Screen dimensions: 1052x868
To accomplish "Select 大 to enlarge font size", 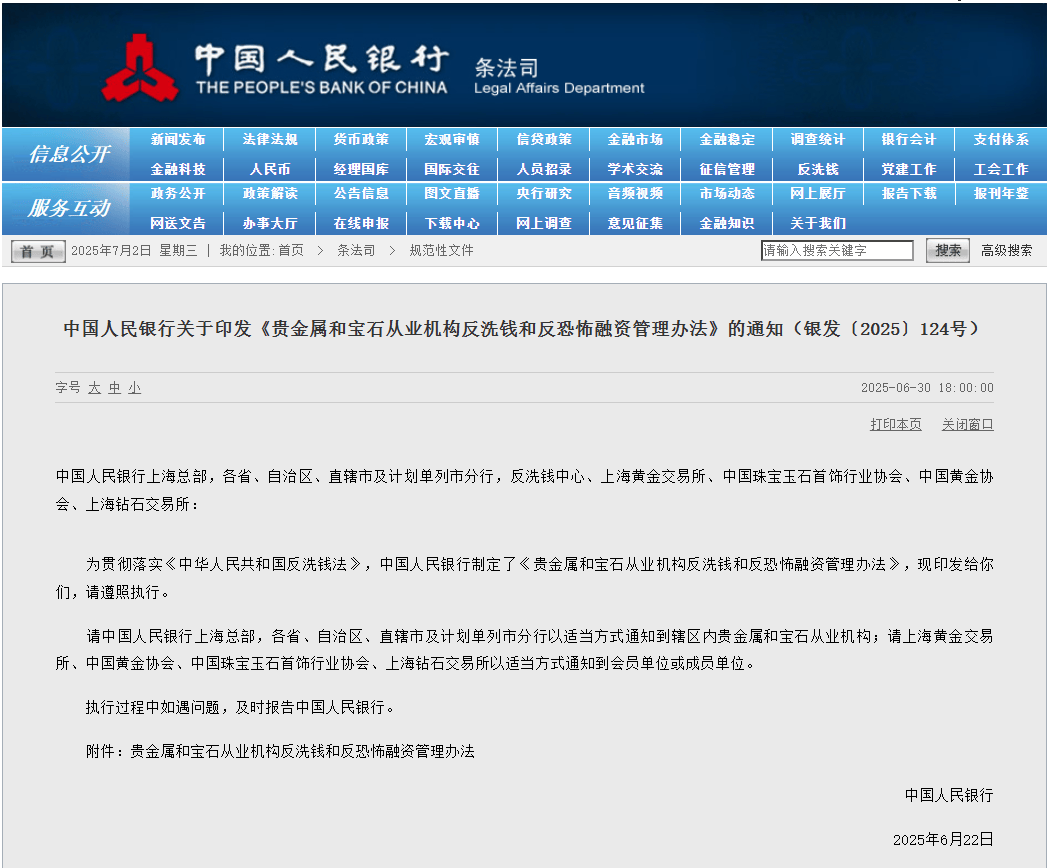I will (93, 388).
